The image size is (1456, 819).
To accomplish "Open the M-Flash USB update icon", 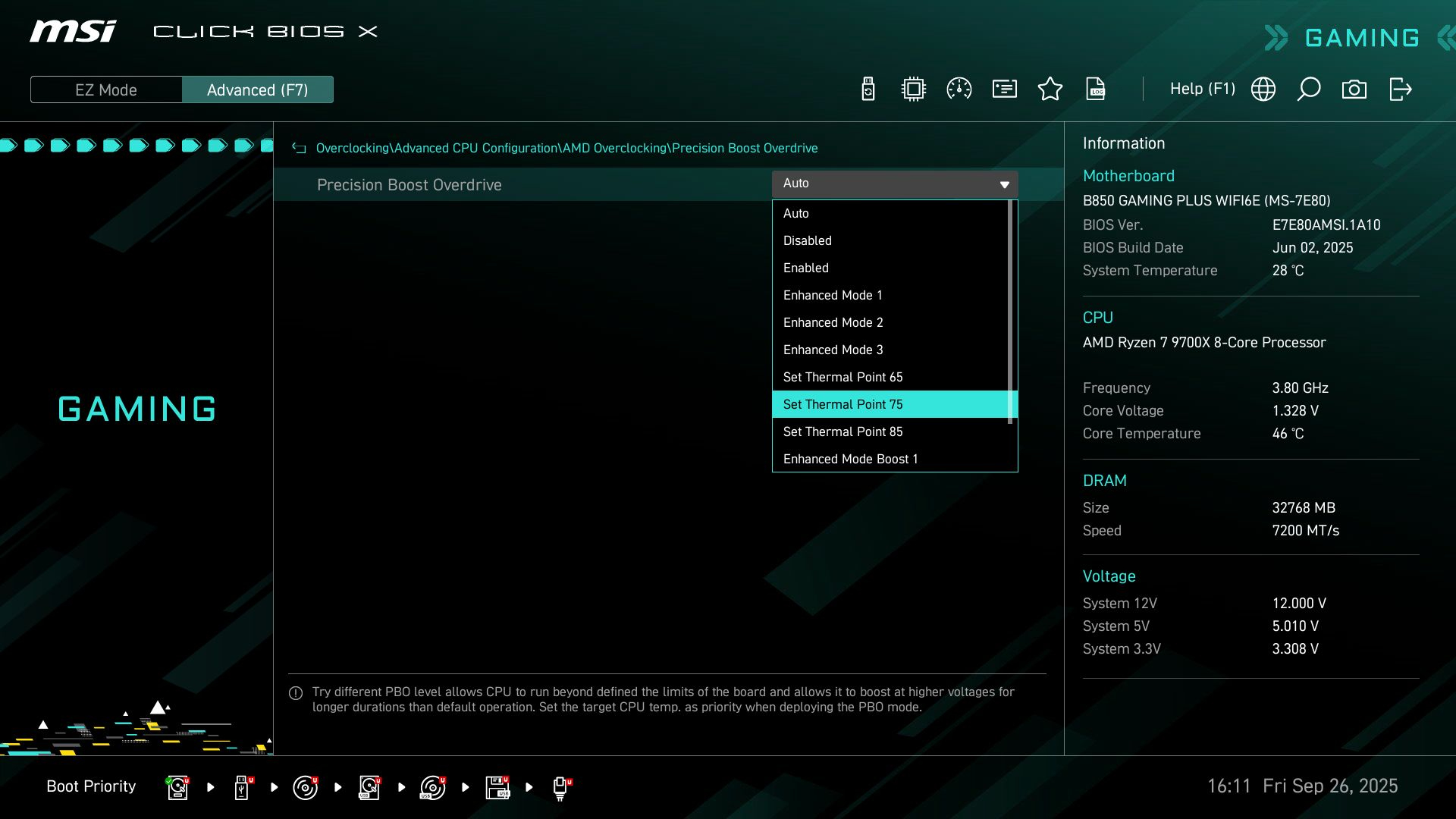I will pos(868,89).
